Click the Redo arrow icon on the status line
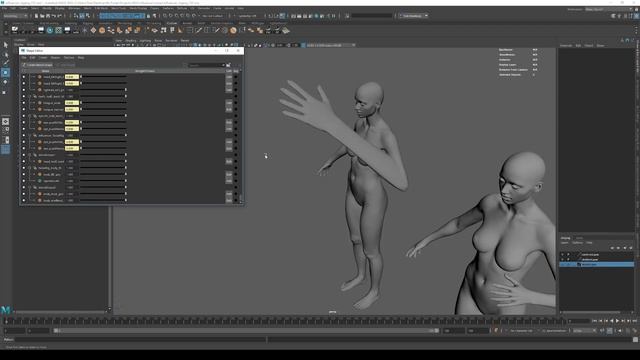This screenshot has height=360, width=640. tap(60, 16)
